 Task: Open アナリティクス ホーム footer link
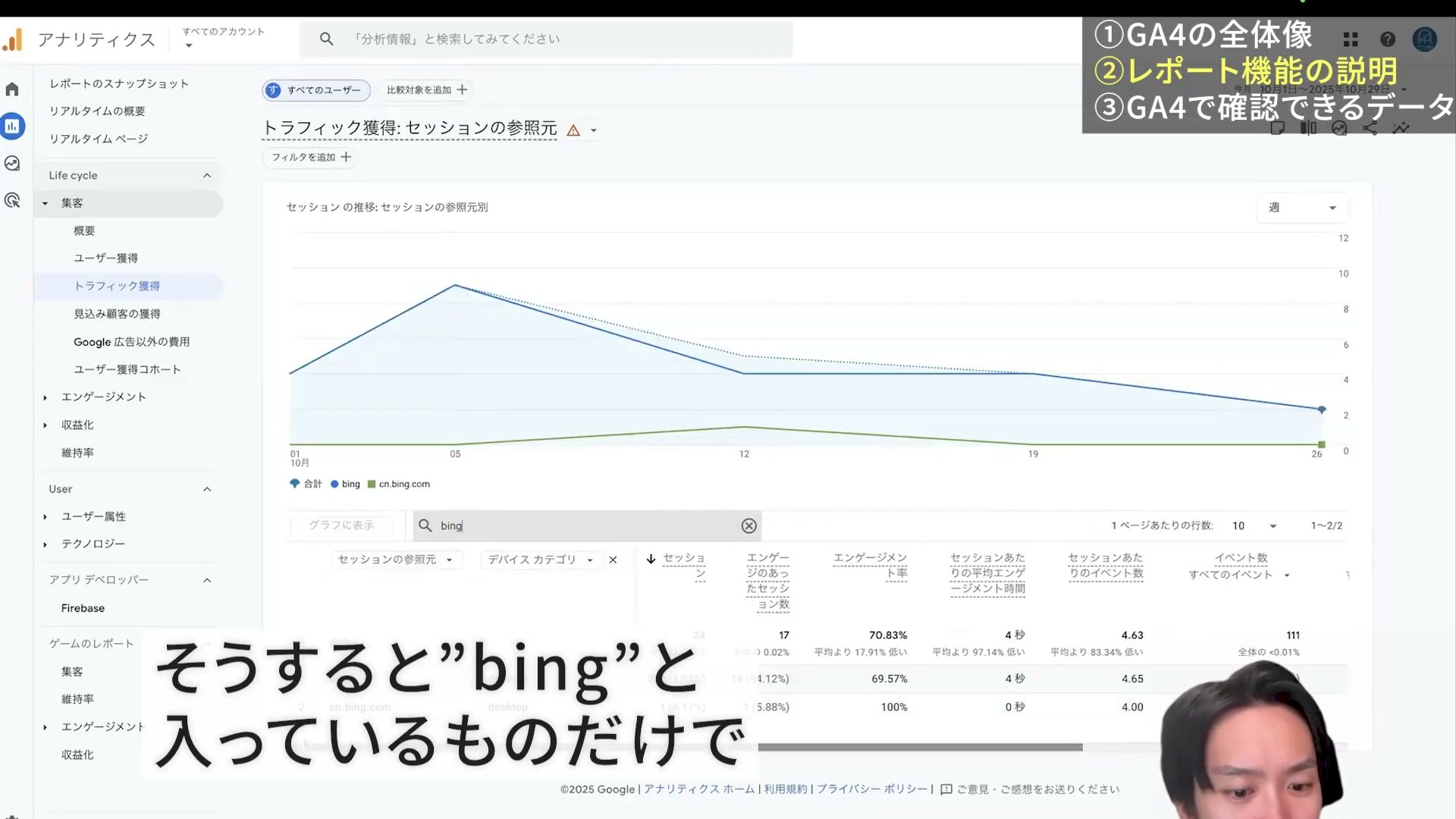point(699,789)
